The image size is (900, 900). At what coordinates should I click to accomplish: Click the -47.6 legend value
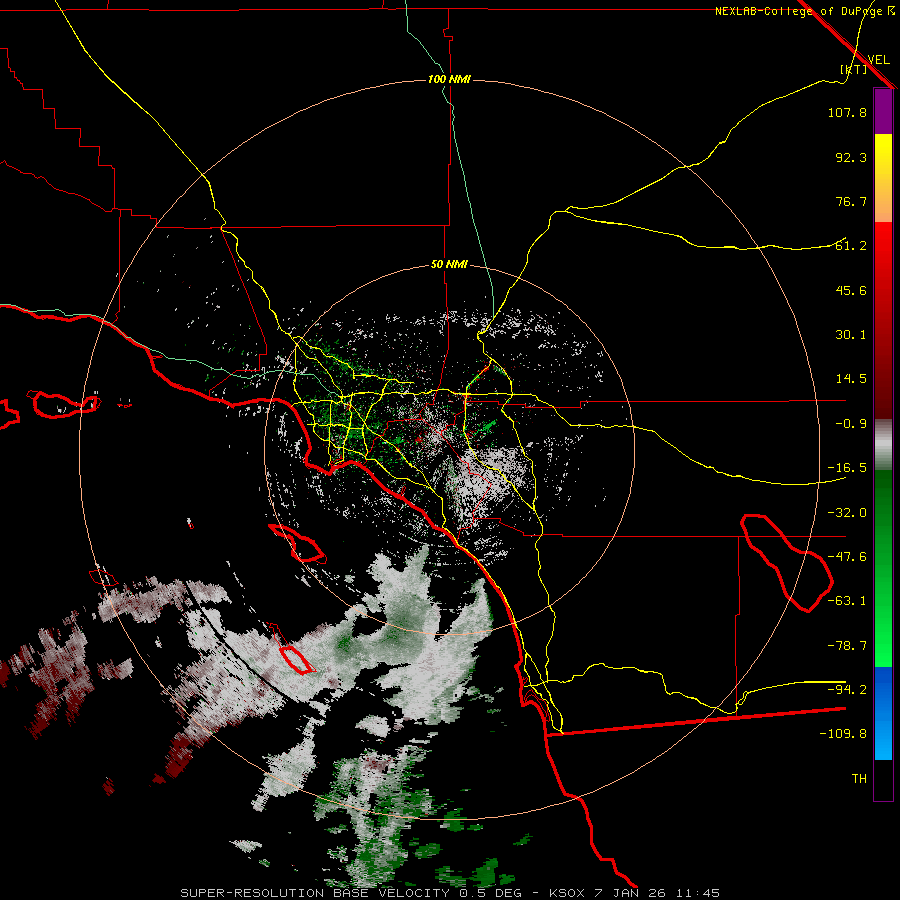pos(847,557)
